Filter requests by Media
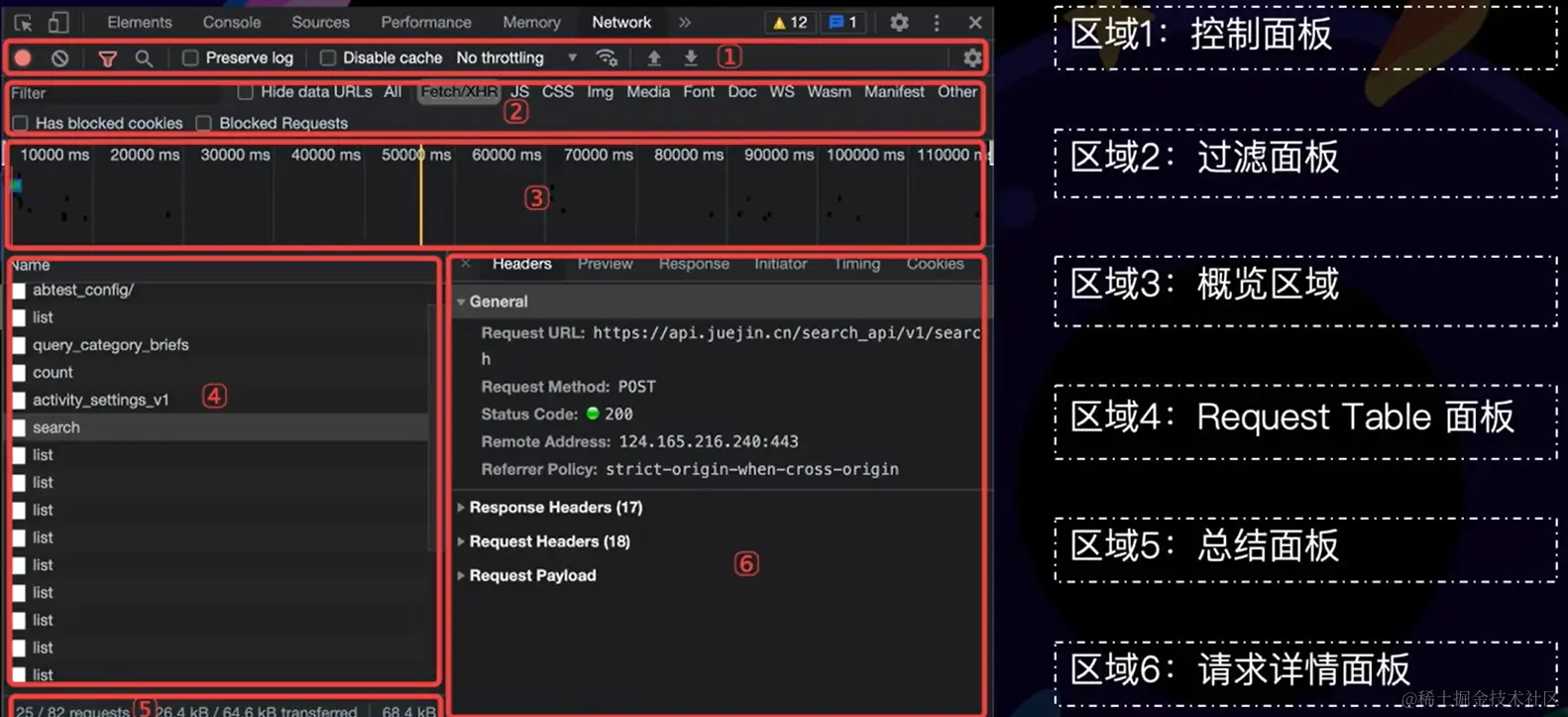 click(x=648, y=91)
